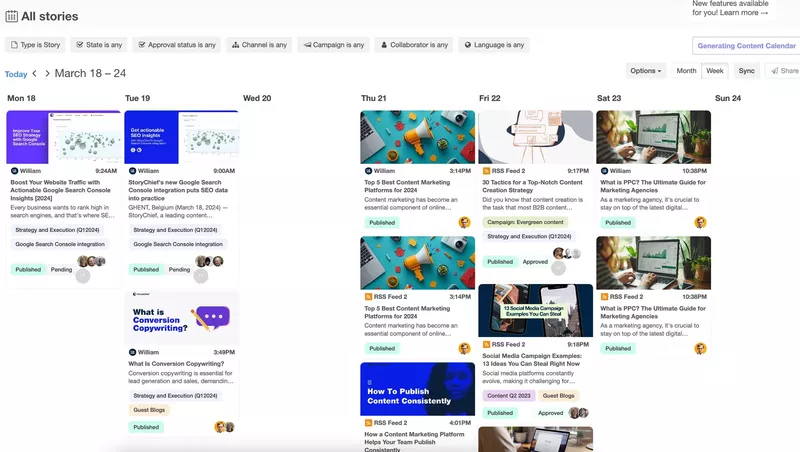The image size is (800, 452).
Task: Expand the Options dropdown
Action: [x=645, y=71]
